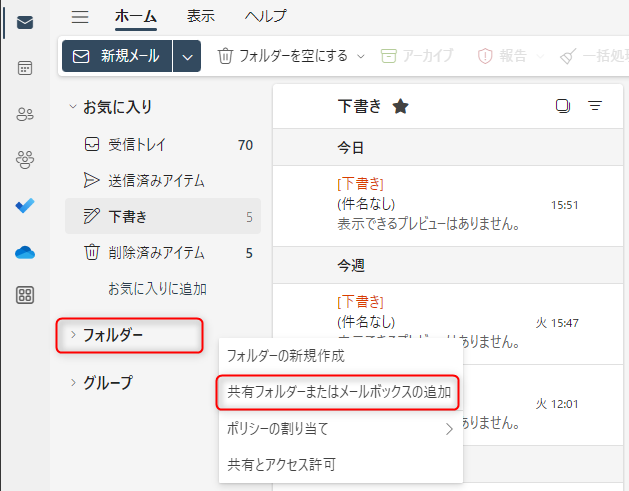Open the Groups icon in sidebar
The height and width of the screenshot is (491, 629).
click(25, 159)
